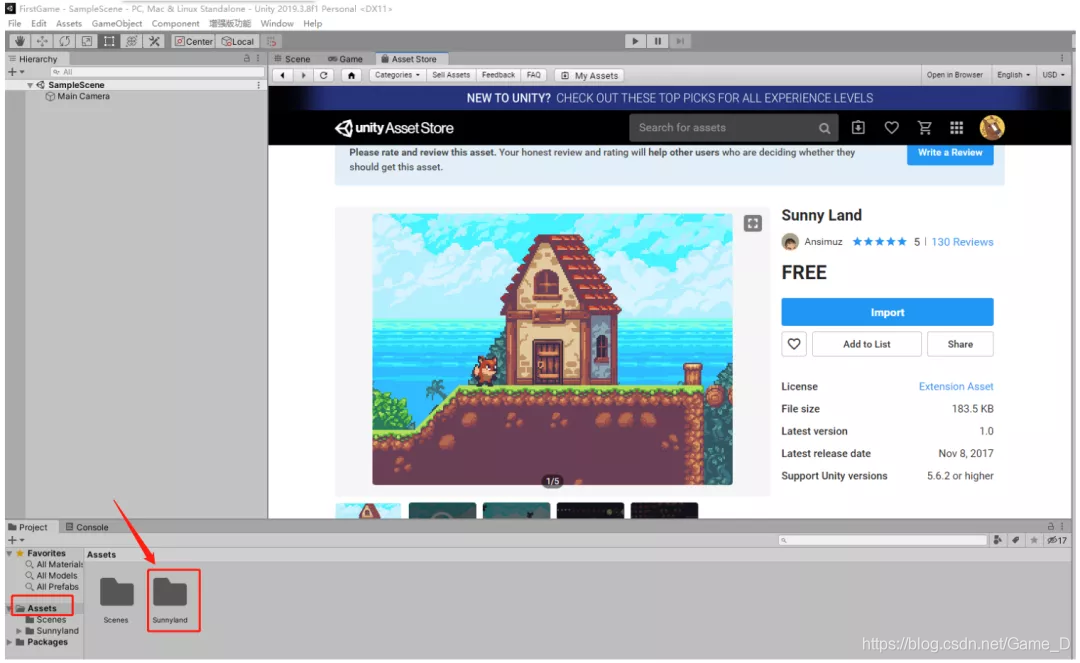The height and width of the screenshot is (663, 1080).
Task: Open the Scenes folder thumbnail
Action: tap(116, 601)
